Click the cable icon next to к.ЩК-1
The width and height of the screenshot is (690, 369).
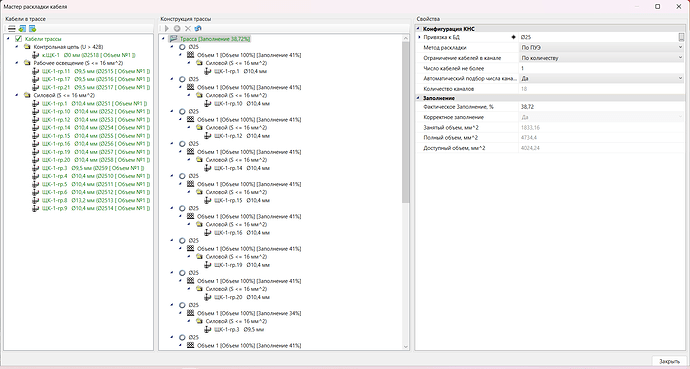tap(36, 55)
